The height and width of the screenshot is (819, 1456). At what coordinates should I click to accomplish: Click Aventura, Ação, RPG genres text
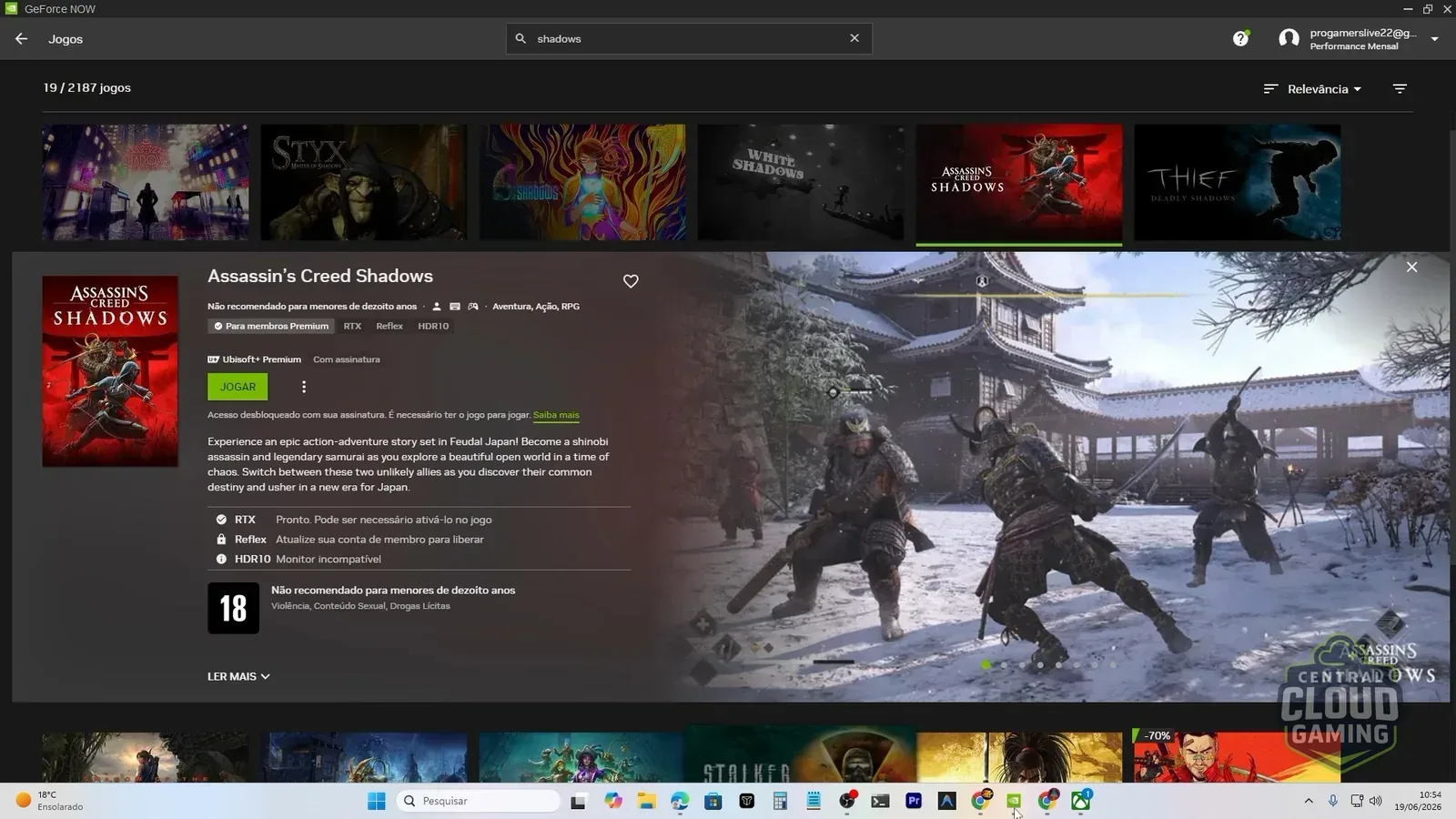point(536,307)
